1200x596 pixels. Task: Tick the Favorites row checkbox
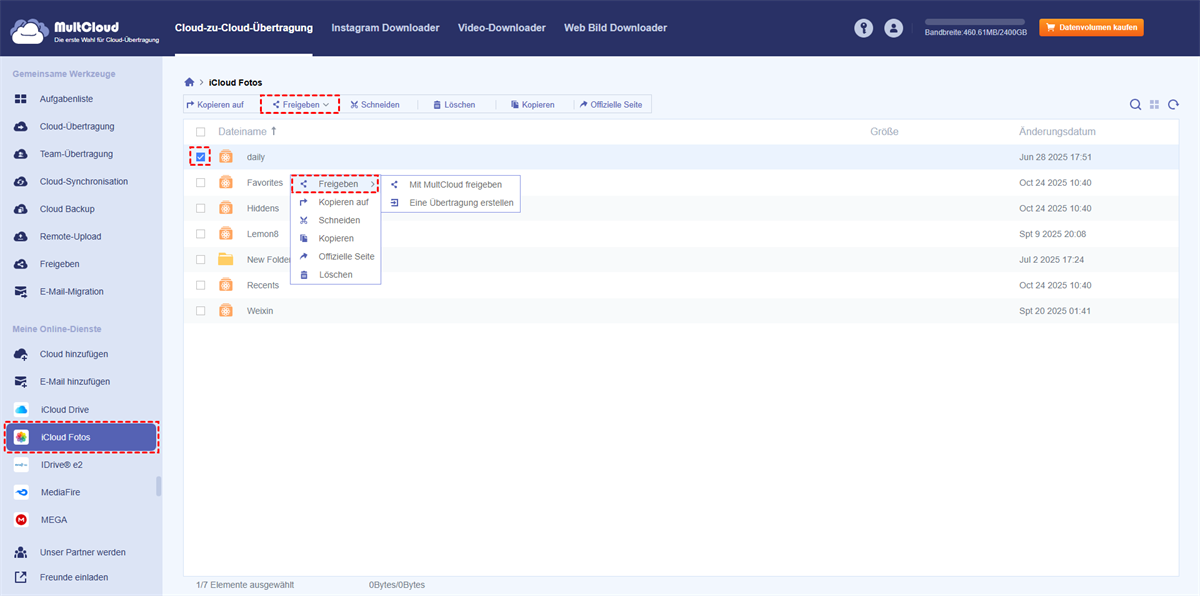tap(201, 183)
